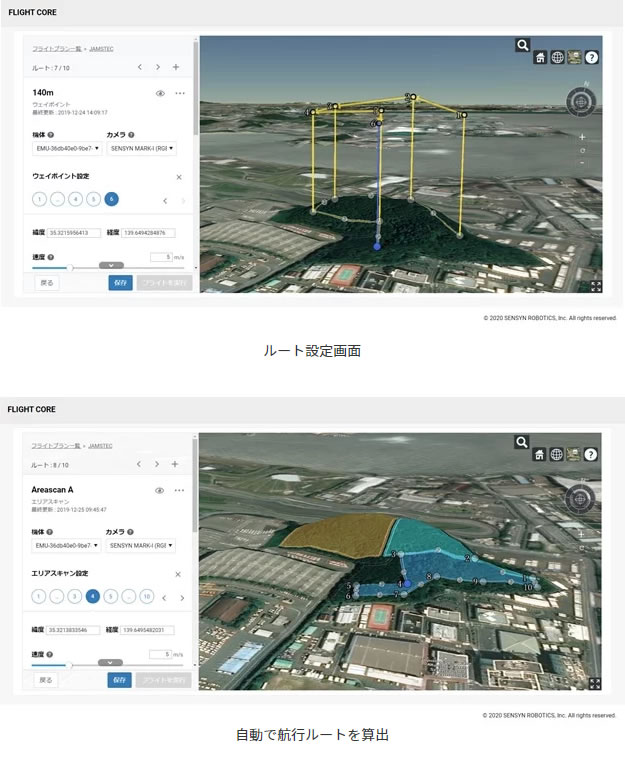The image size is (625, 759).
Task: Click the 緯度 field in 140m panel
Action: point(74,233)
